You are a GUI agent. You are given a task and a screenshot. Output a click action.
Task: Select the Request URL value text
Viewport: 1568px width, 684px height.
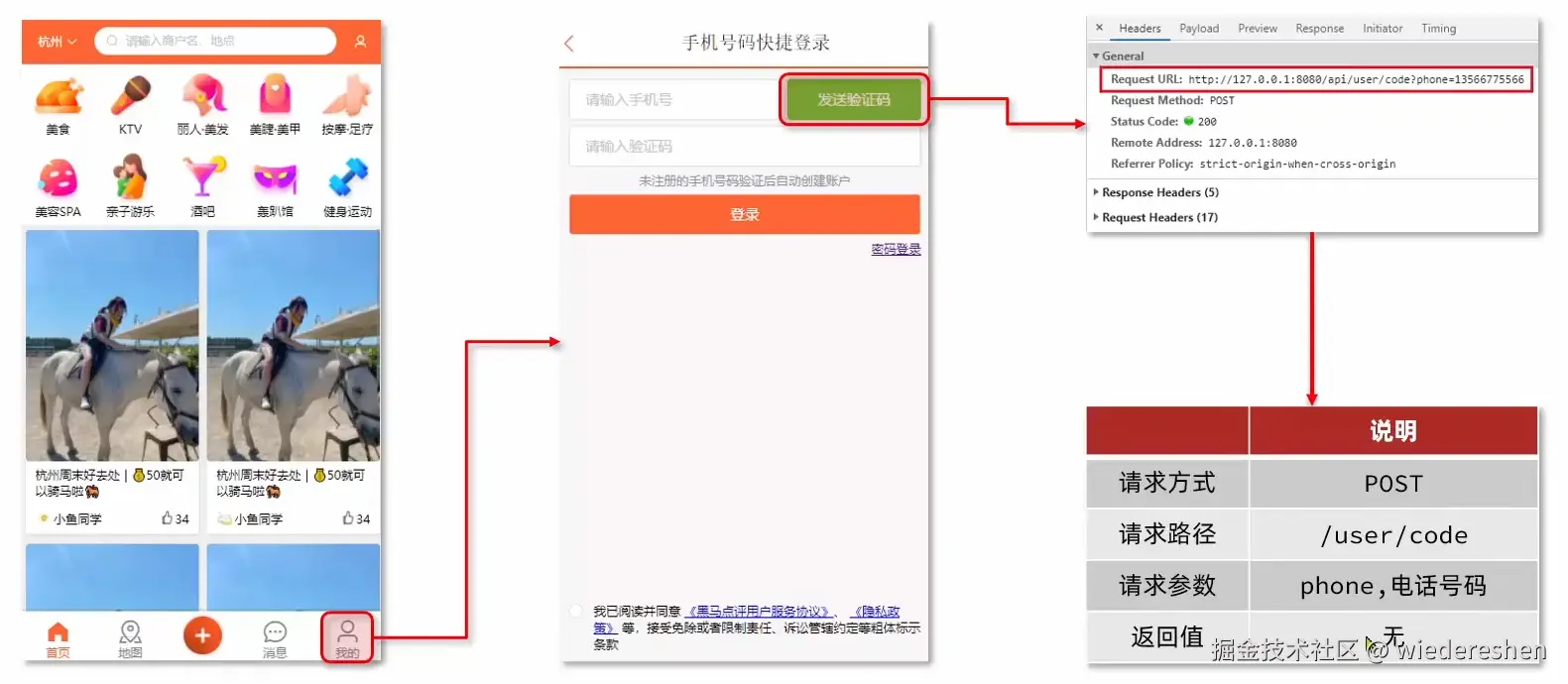[1356, 79]
